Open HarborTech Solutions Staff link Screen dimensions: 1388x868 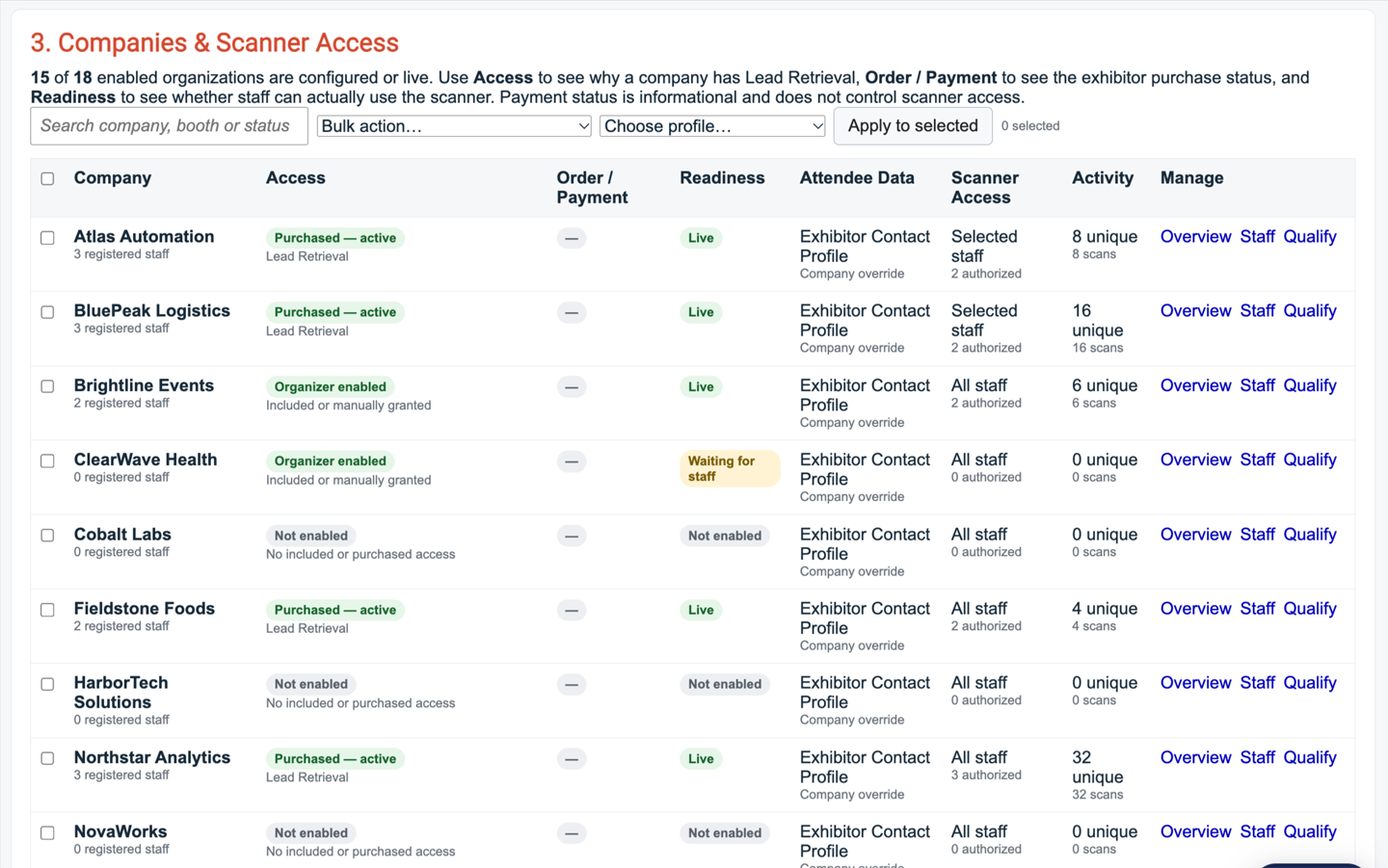point(1257,683)
